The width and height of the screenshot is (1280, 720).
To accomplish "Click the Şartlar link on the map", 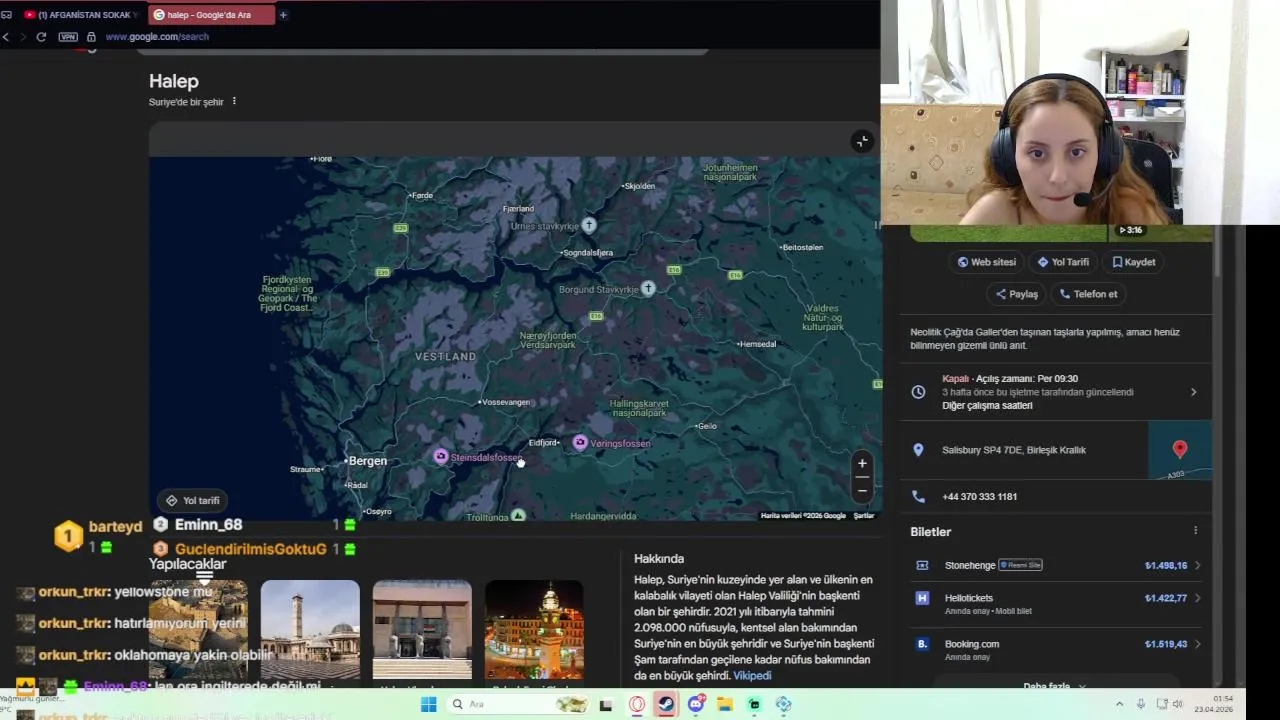I will [x=864, y=516].
